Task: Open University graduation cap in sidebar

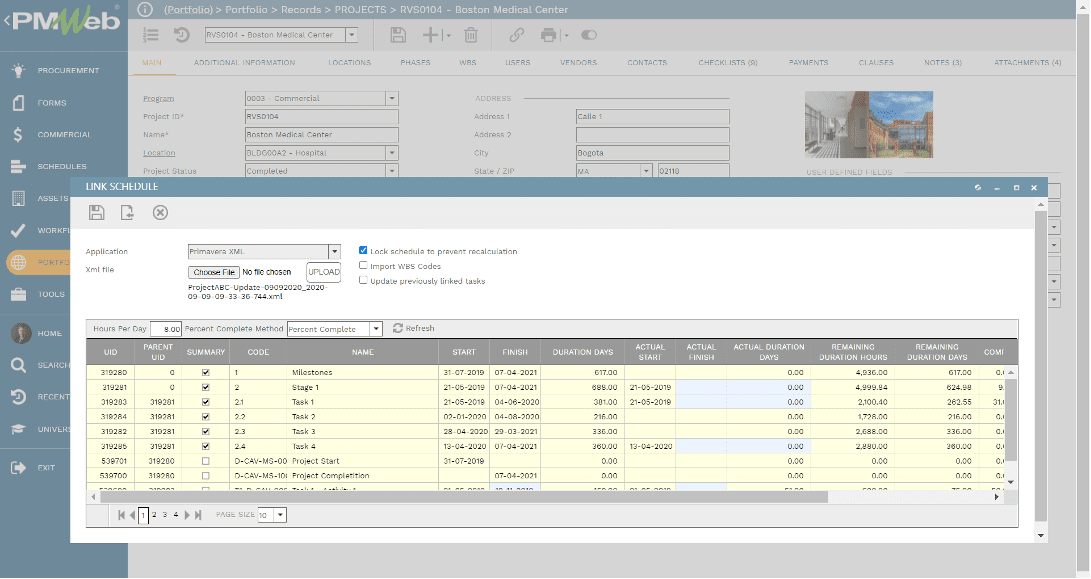Action: (x=18, y=429)
